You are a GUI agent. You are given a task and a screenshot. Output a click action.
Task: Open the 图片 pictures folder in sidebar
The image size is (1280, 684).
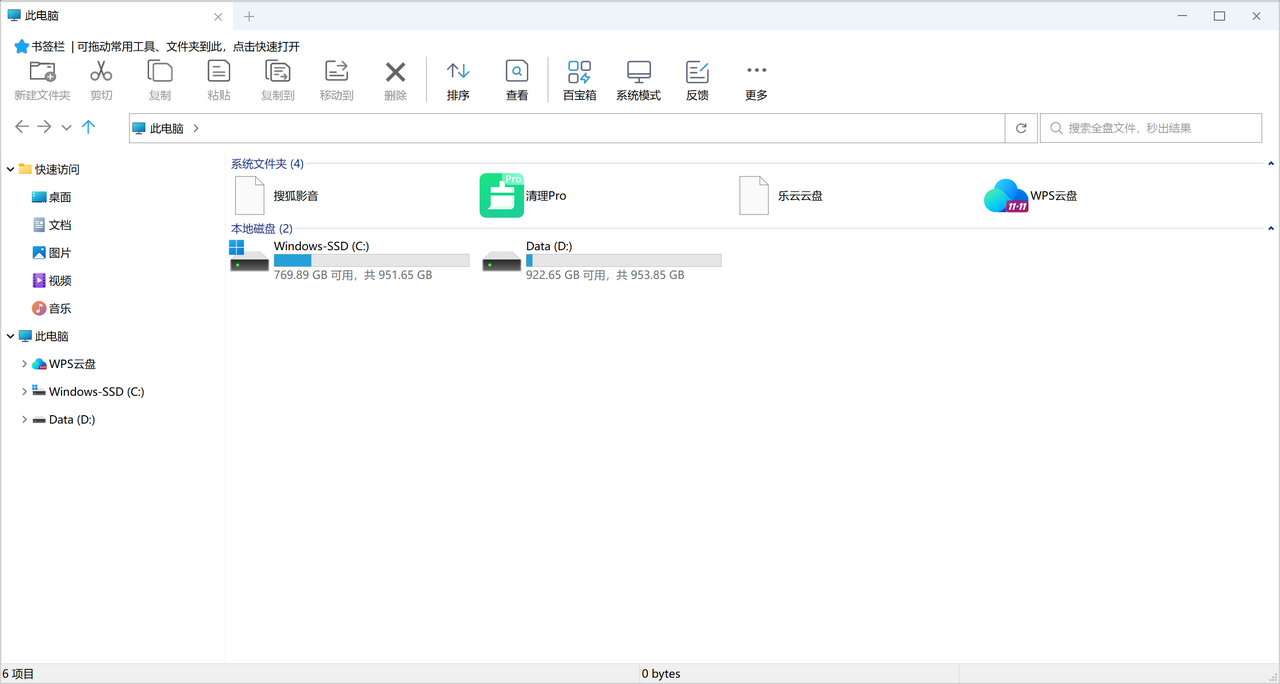(x=58, y=252)
